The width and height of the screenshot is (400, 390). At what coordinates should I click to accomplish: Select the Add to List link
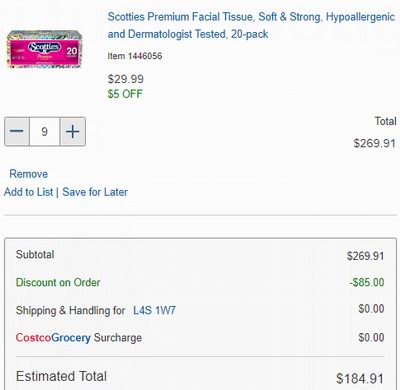pos(28,192)
